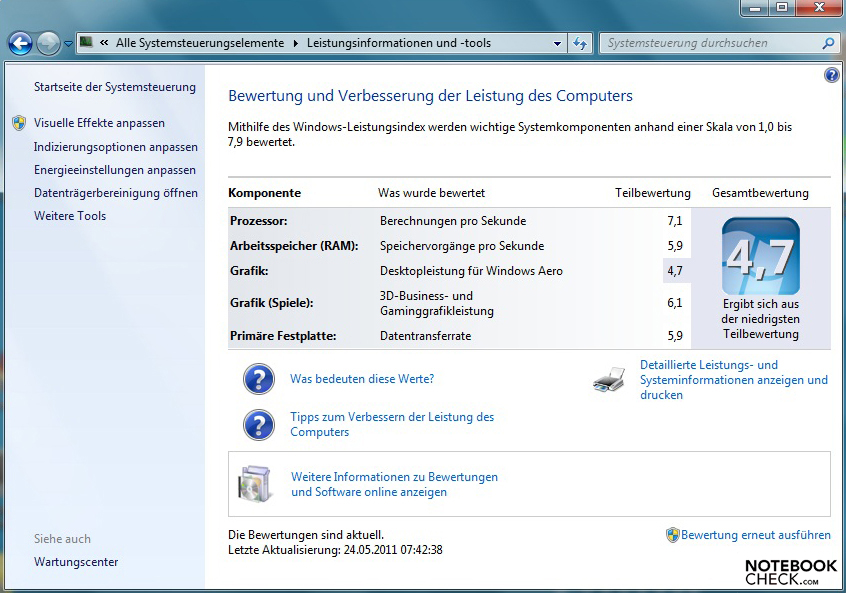Click the Control Panel icon in address bar

(86, 42)
